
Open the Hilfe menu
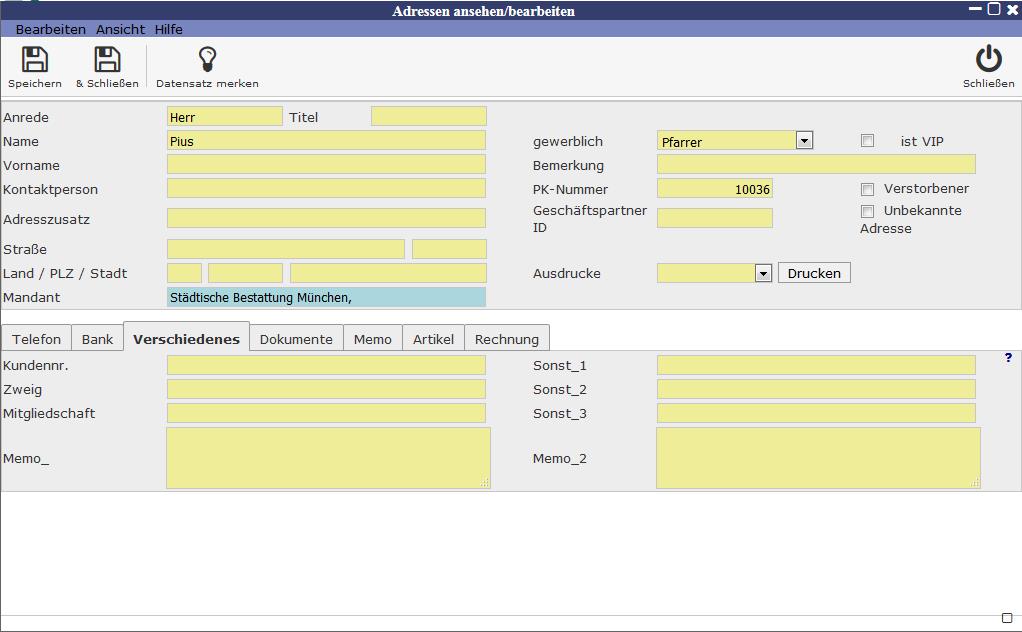168,30
